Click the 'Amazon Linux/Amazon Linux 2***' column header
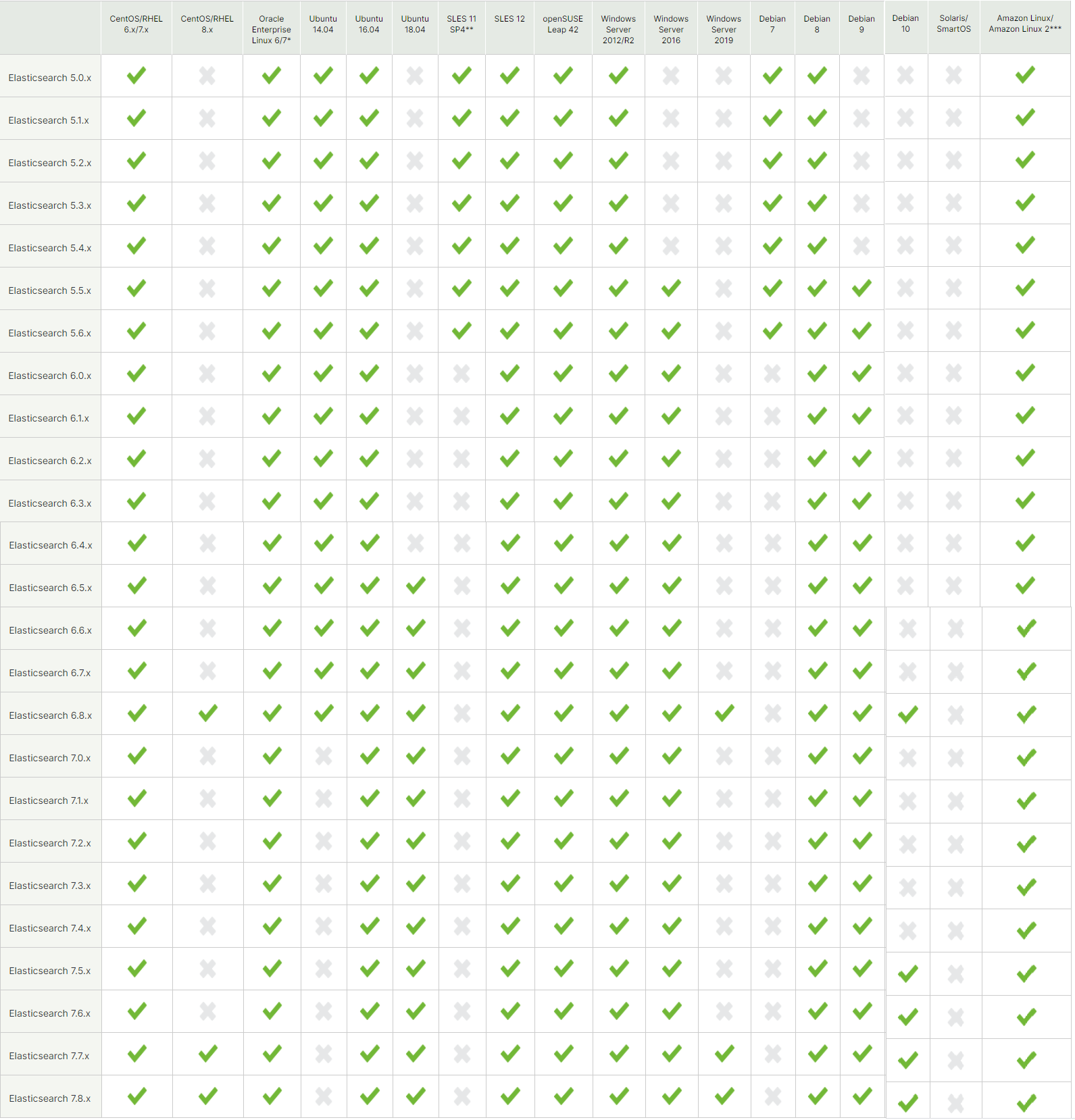Image resolution: width=1075 pixels, height=1120 pixels. [x=1025, y=24]
